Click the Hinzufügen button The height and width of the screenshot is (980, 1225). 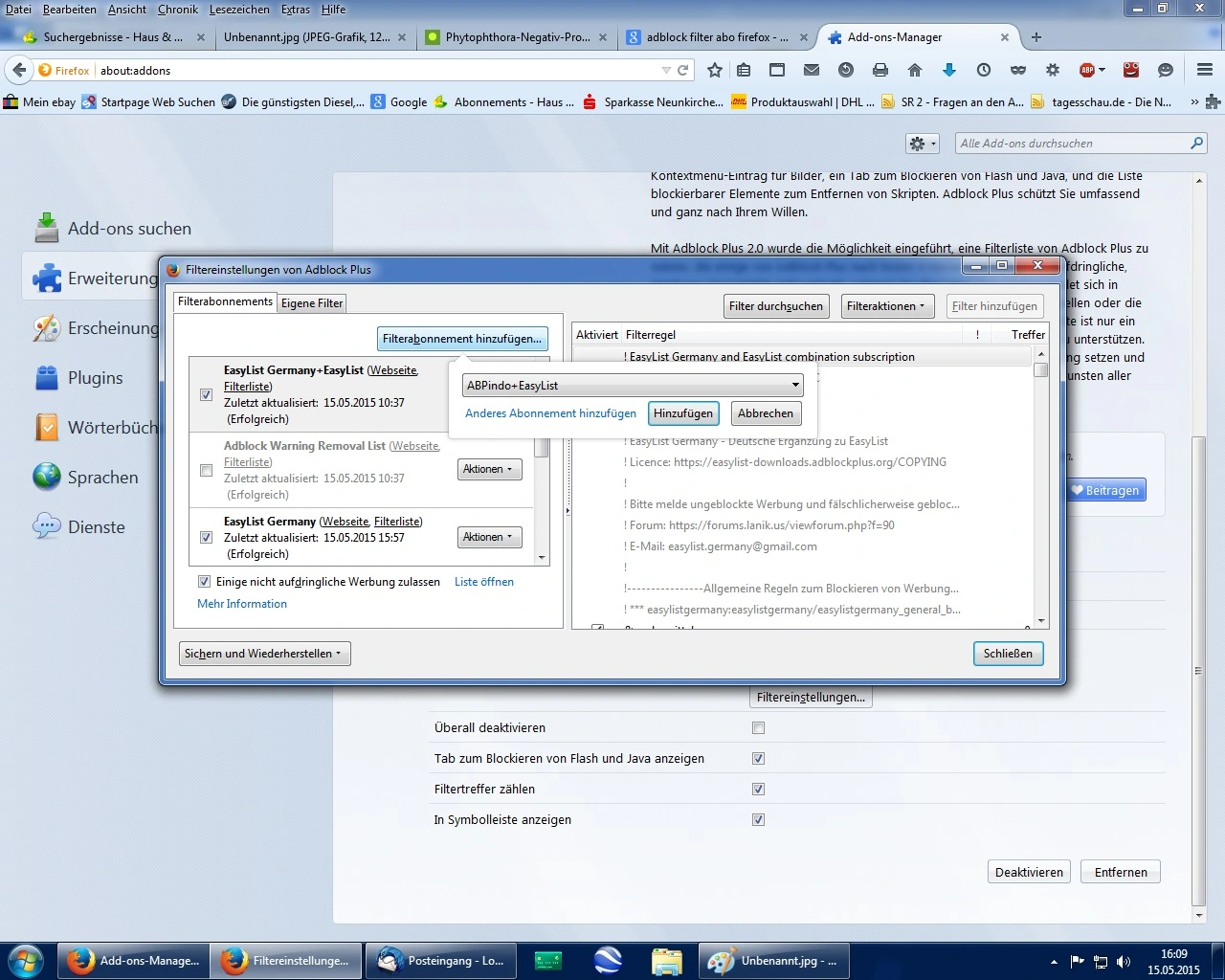coord(683,413)
